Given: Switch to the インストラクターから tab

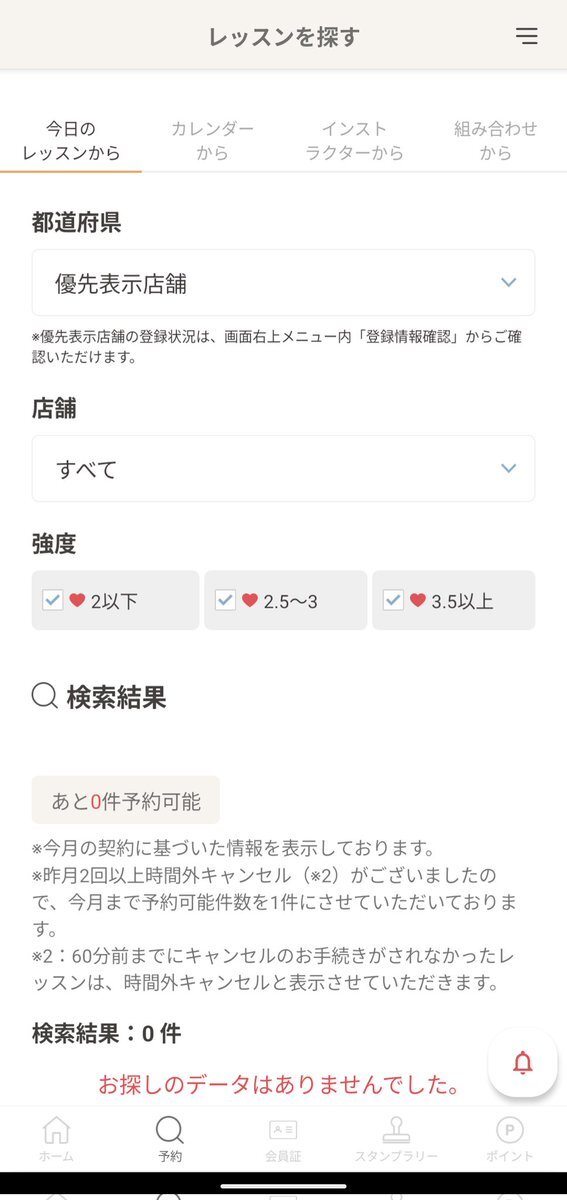Looking at the screenshot, I should 354,141.
